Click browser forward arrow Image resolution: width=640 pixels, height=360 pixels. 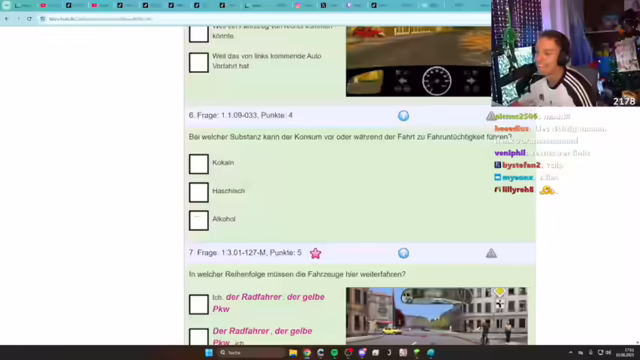coord(18,19)
